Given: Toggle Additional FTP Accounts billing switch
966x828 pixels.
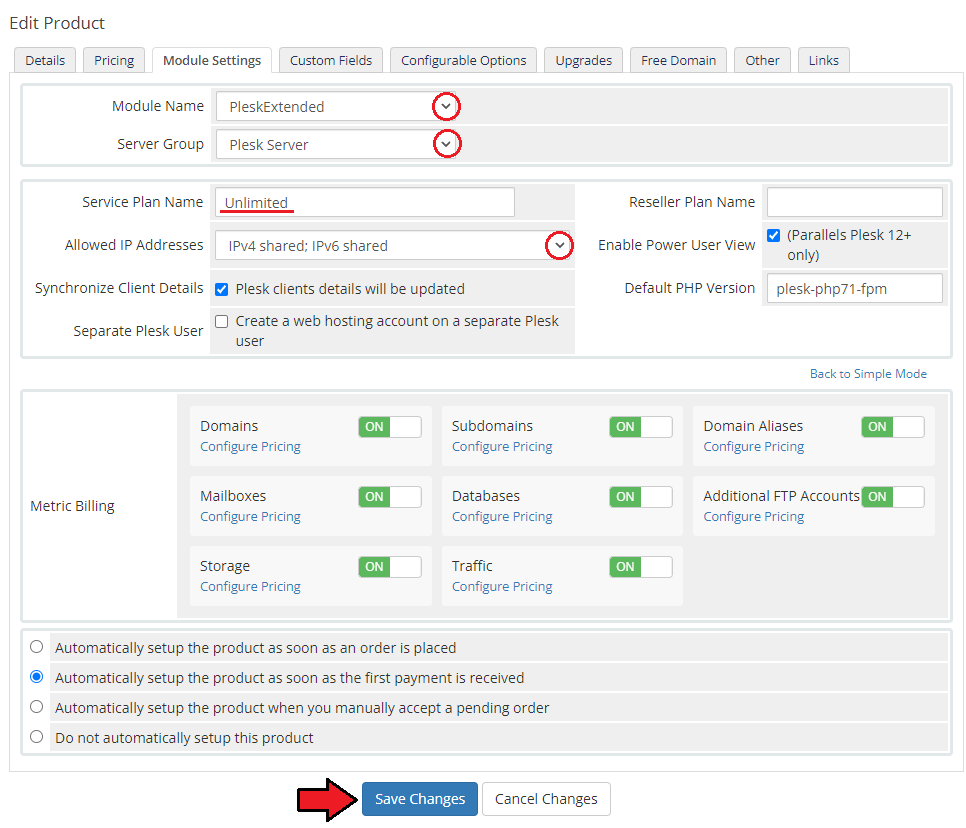Looking at the screenshot, I should click(893, 497).
